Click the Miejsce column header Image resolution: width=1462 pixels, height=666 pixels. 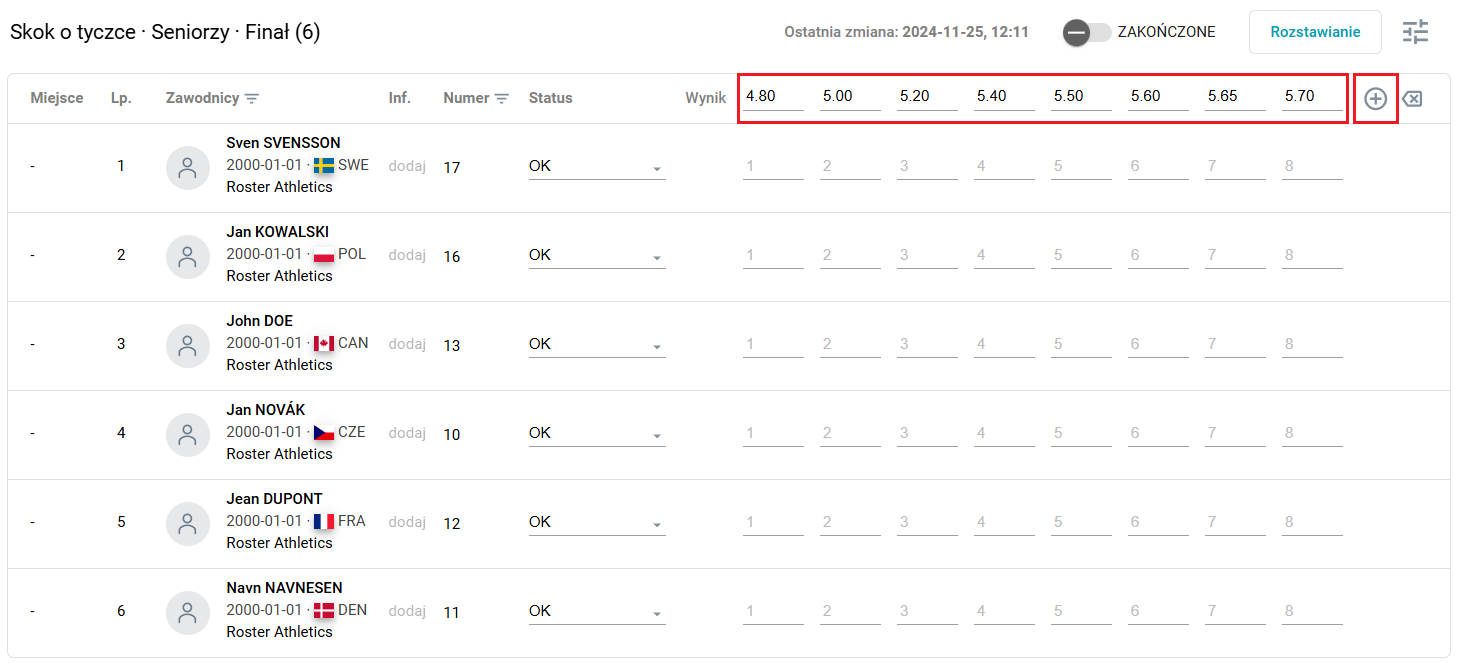coord(57,98)
